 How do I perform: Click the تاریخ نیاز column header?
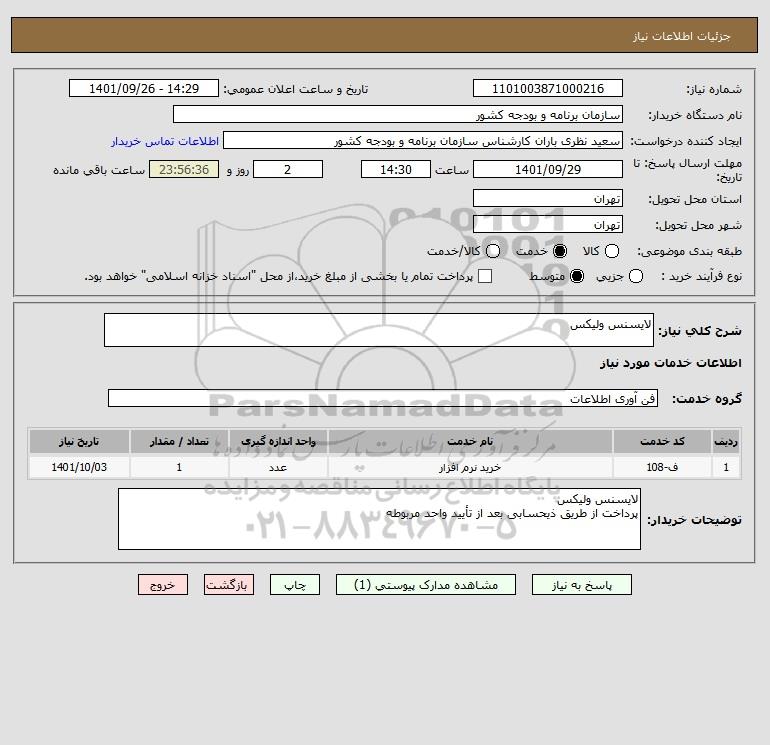coord(79,441)
